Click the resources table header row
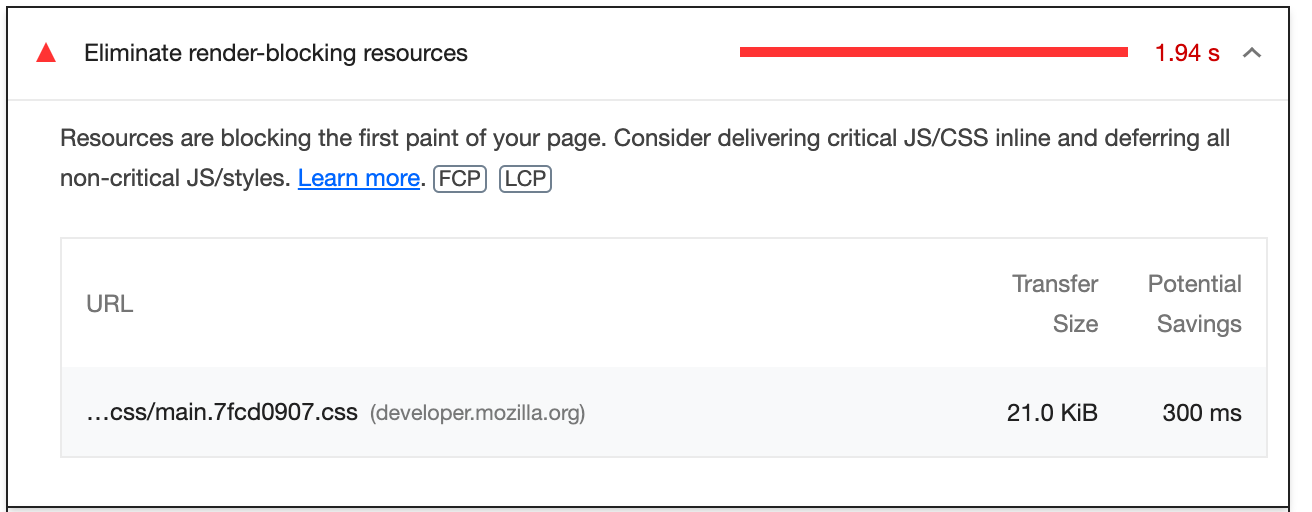Image resolution: width=1312 pixels, height=512 pixels. tap(664, 303)
